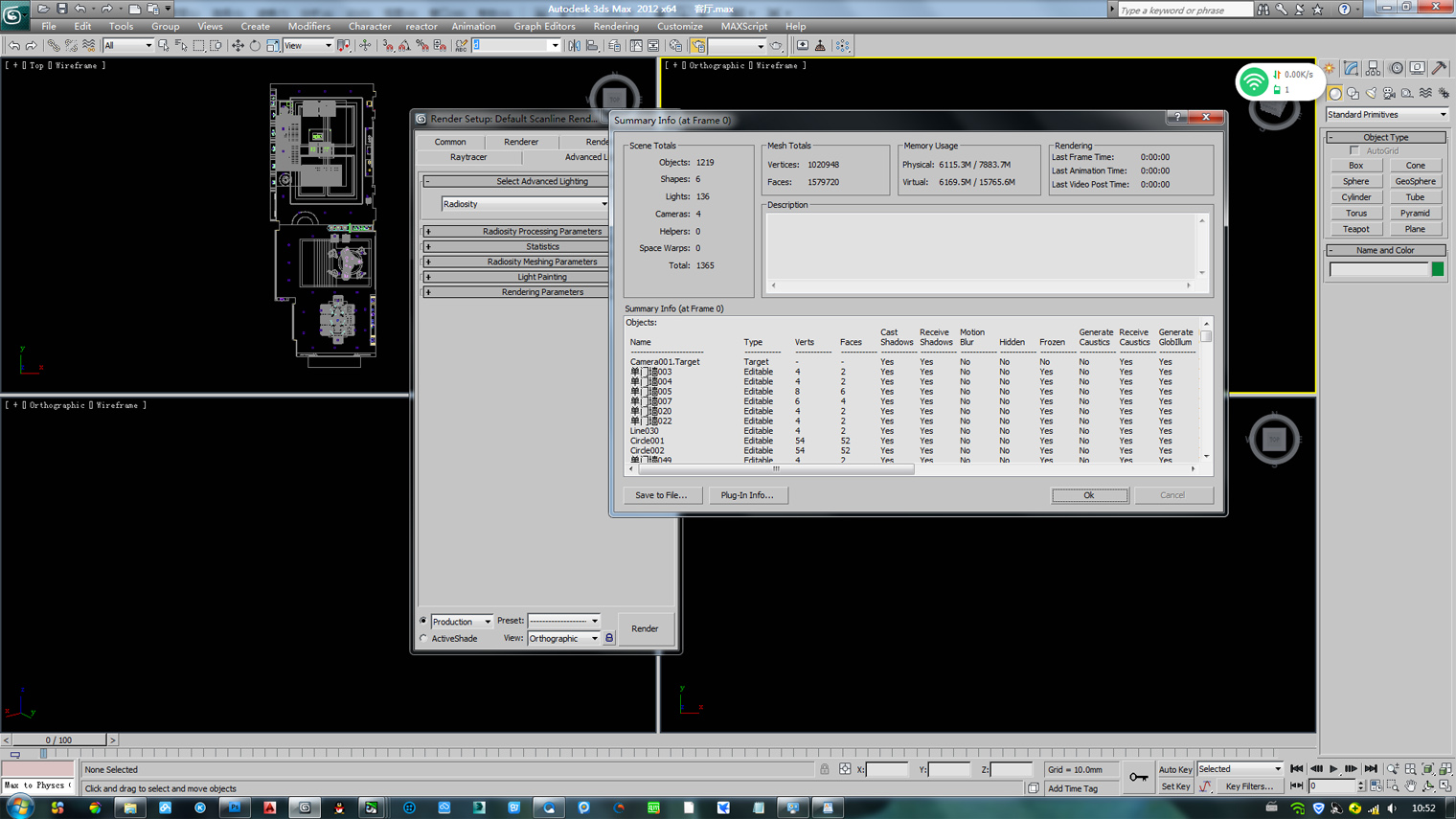This screenshot has height=819, width=1456.
Task: Open the Modify panel tab icon
Action: pos(1351,69)
